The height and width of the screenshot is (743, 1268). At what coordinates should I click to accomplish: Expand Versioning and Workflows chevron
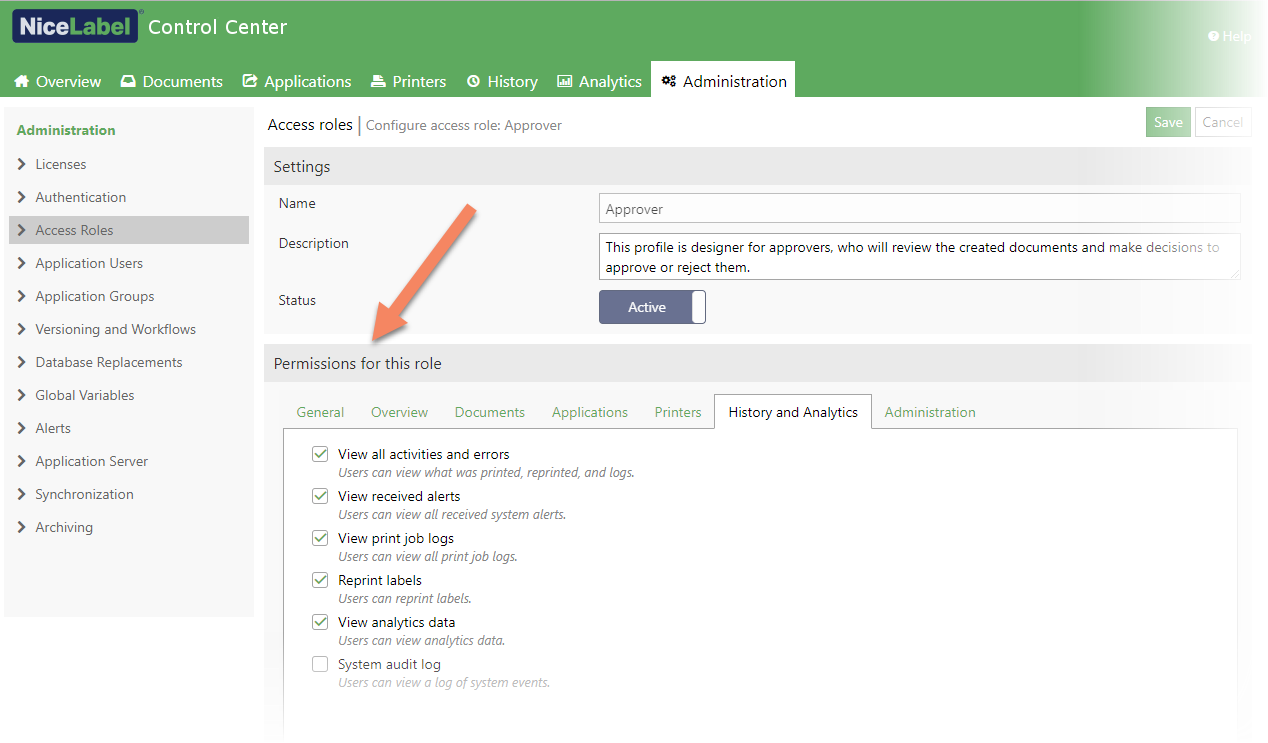pos(22,329)
